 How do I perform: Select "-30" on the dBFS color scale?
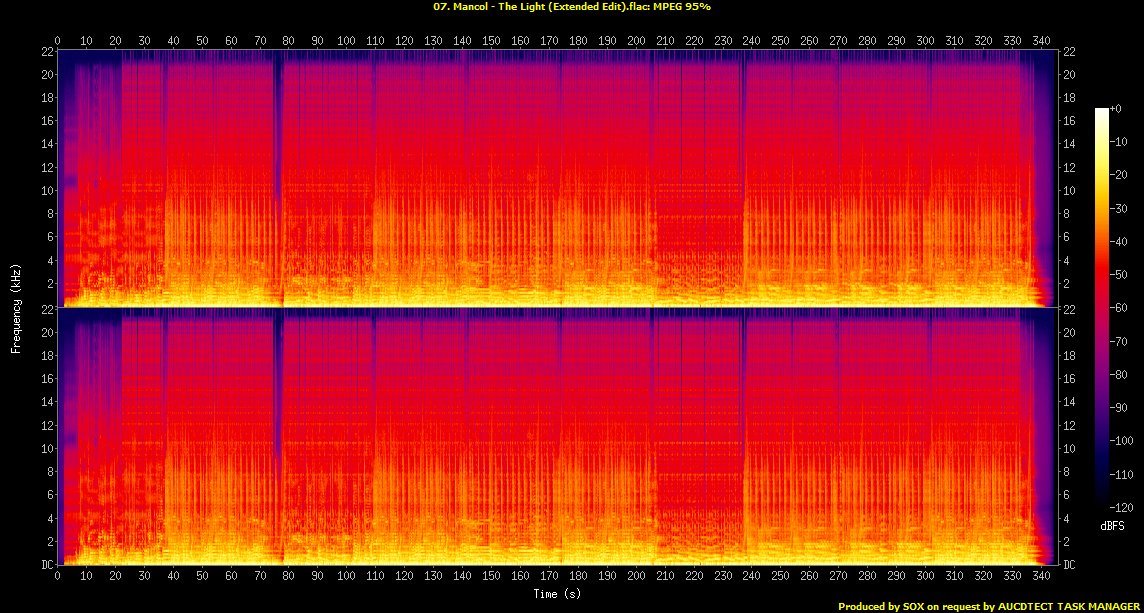coord(1118,208)
